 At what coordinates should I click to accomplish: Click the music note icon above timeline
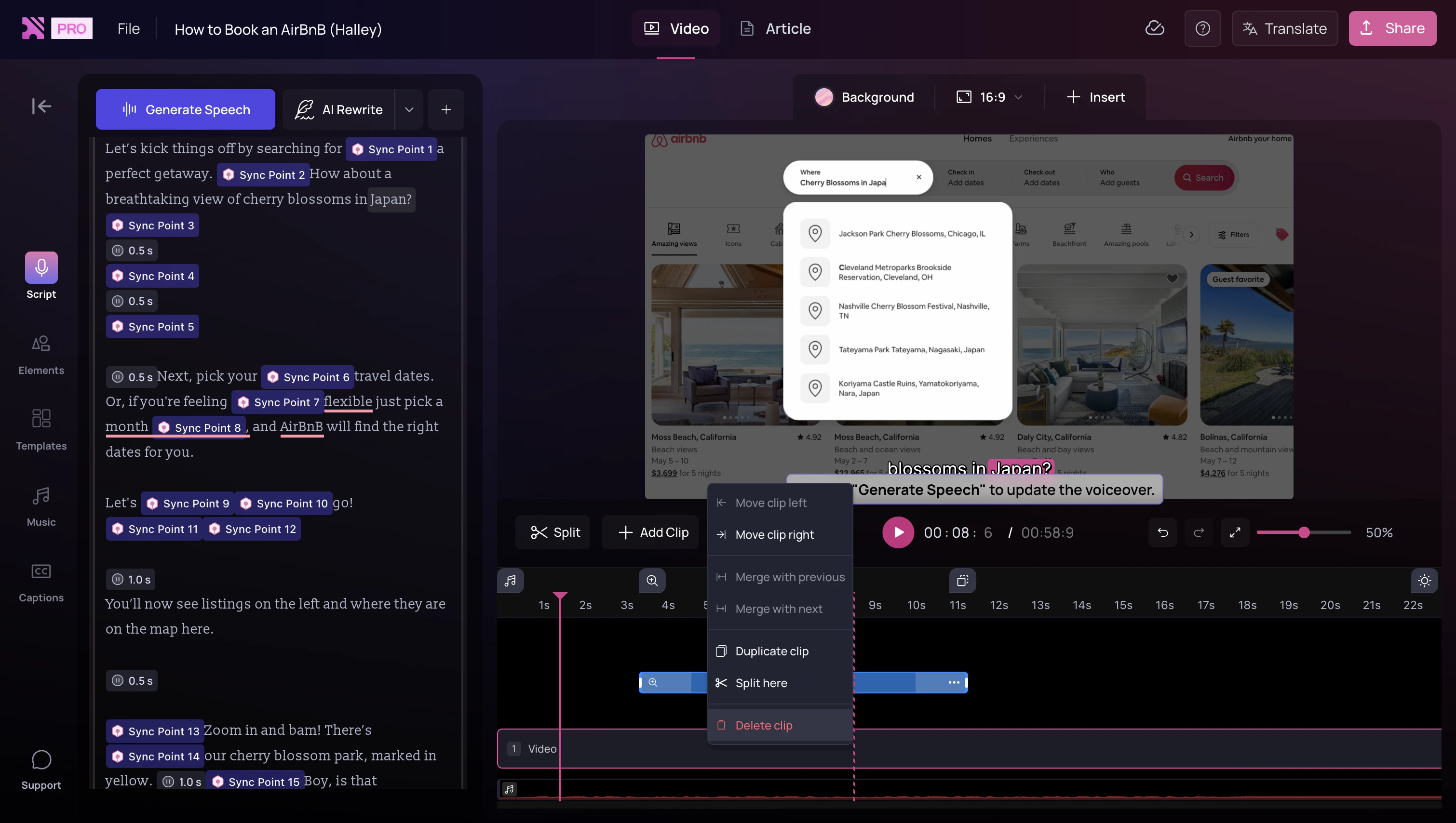tap(510, 581)
